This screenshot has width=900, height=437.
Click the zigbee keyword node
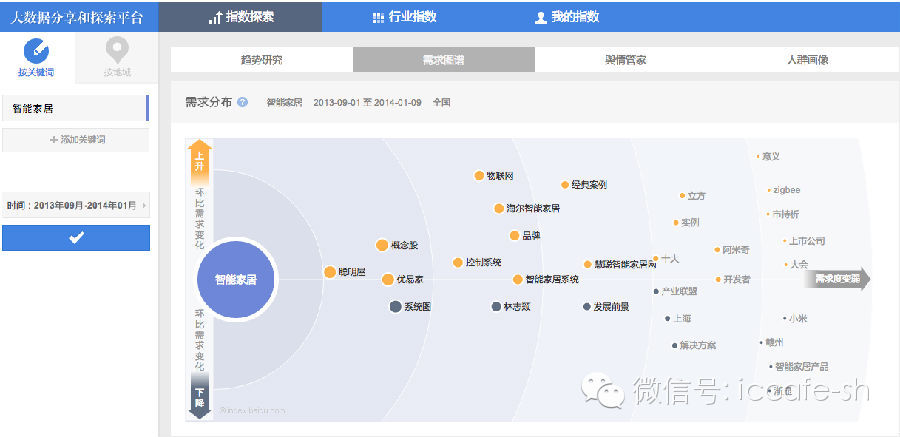[x=785, y=190]
